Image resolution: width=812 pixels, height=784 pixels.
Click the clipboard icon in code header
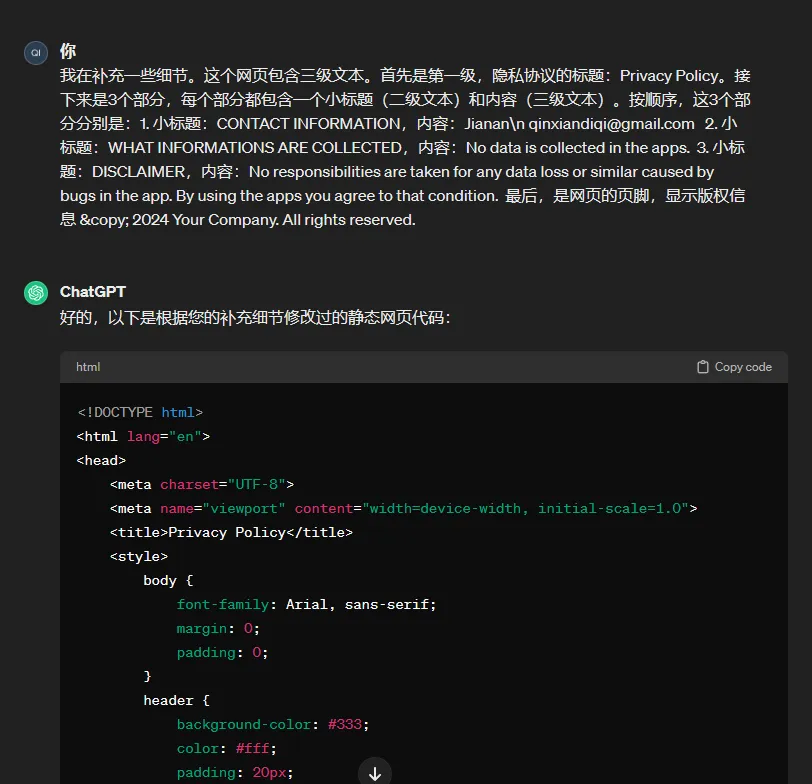point(703,367)
